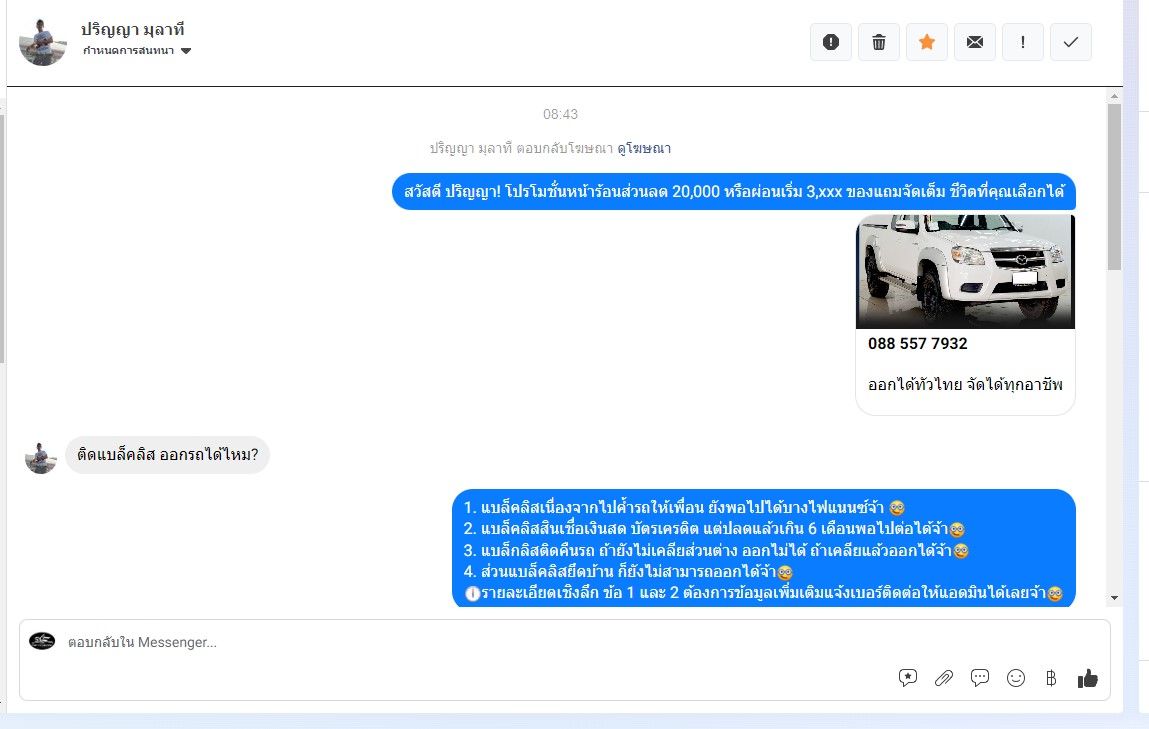Open the กำหนดการสนทนา dropdown arrow
Screen dimensions: 1149x729
pos(185,51)
